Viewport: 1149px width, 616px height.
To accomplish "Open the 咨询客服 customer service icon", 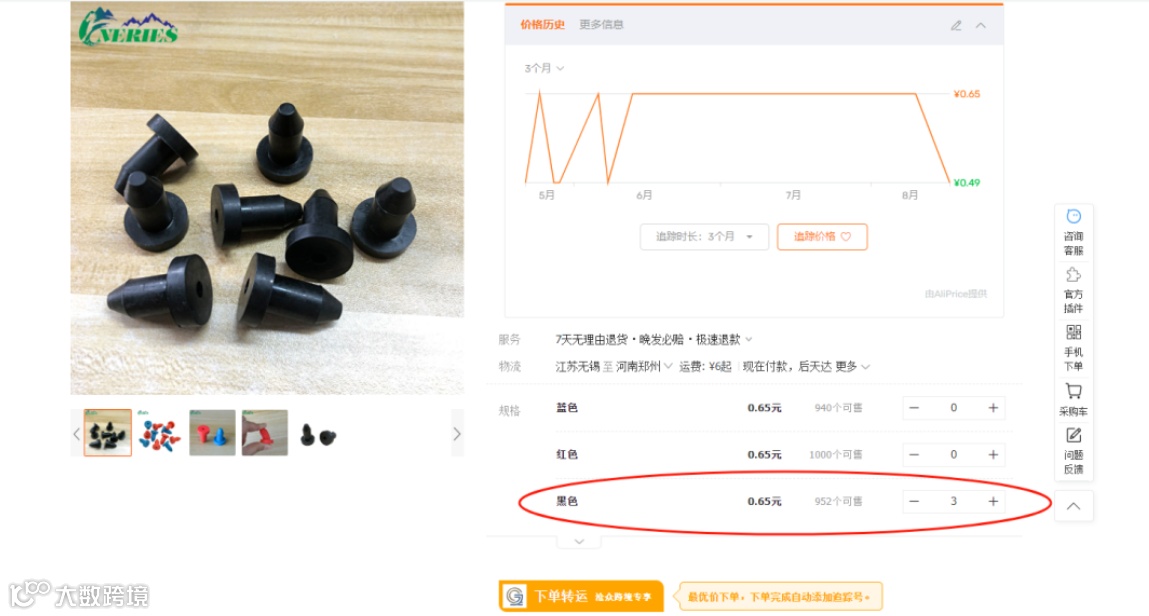I will [x=1074, y=232].
